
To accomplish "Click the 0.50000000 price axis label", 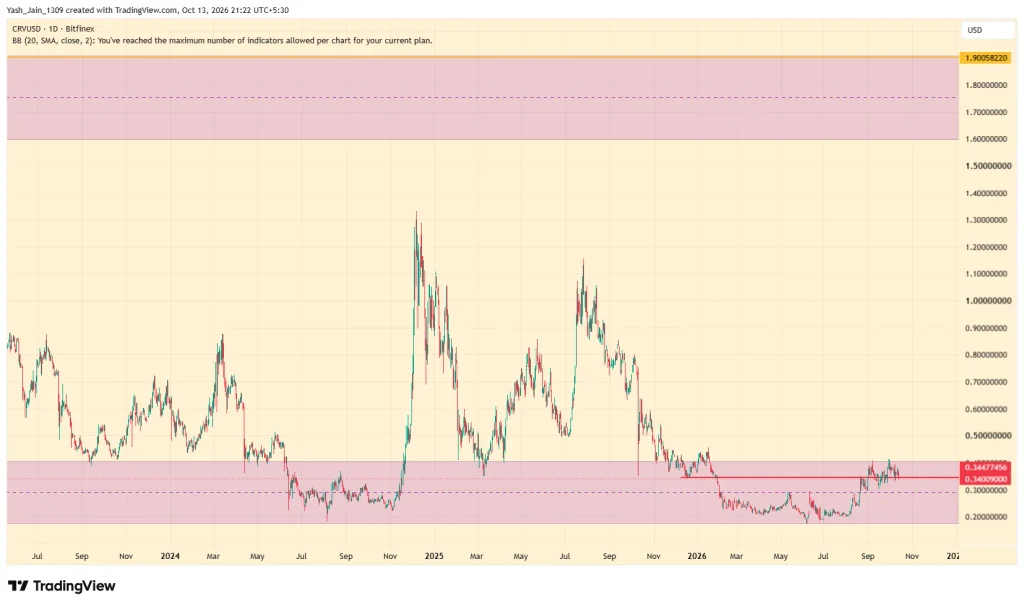I will coord(988,436).
